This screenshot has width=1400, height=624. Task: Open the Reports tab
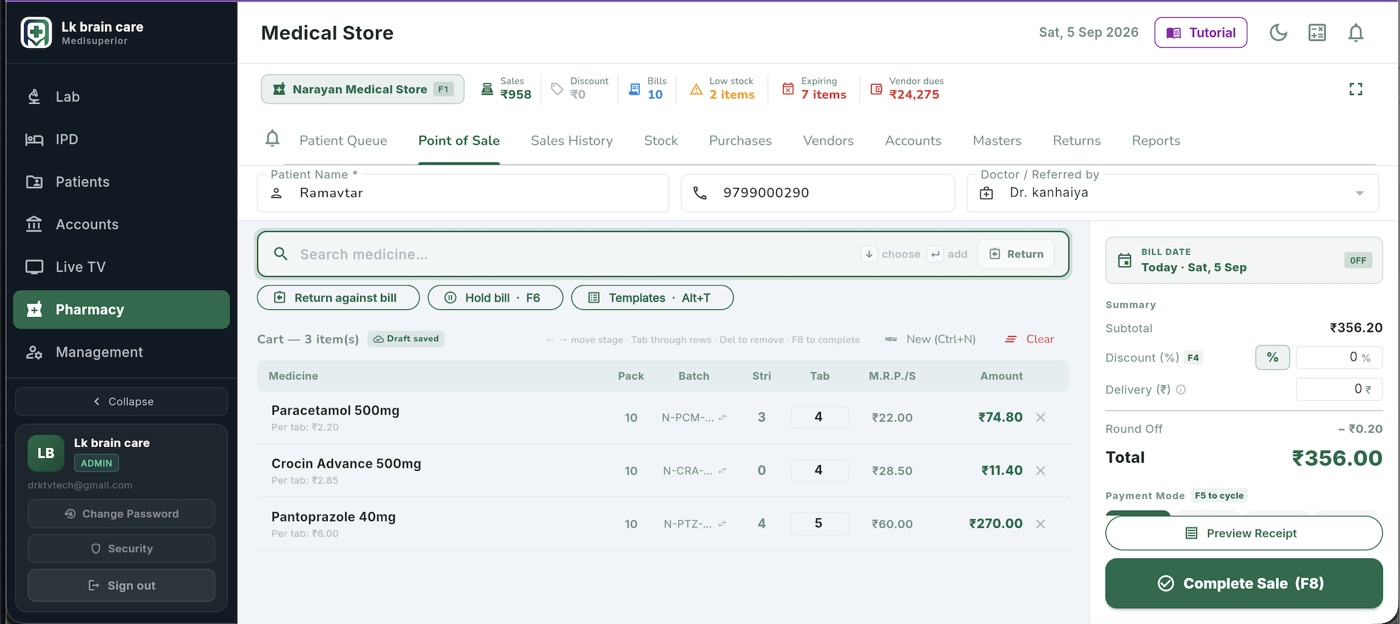click(x=1156, y=140)
